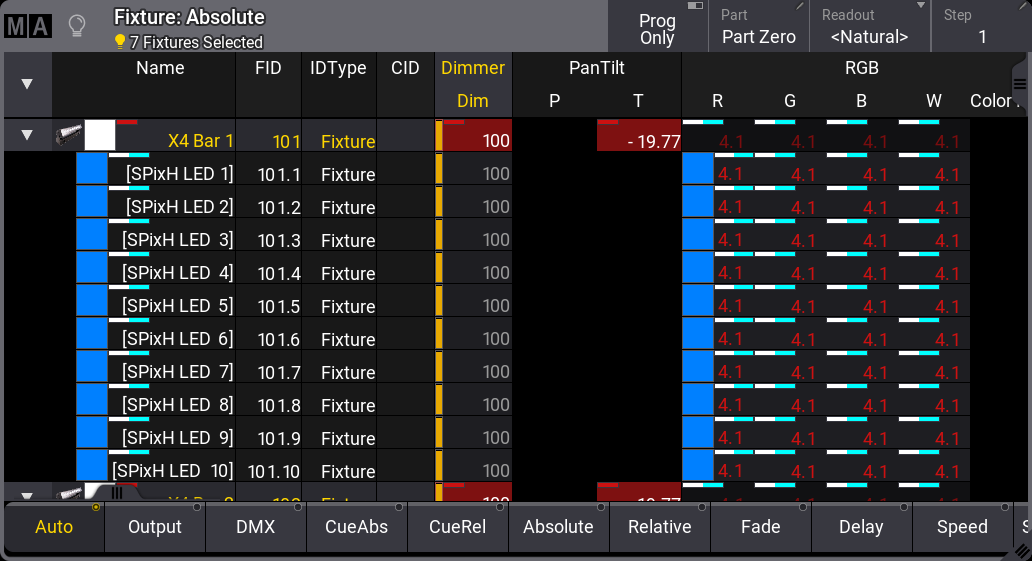Open the Part Zero selector
The height and width of the screenshot is (561, 1032).
(x=759, y=27)
